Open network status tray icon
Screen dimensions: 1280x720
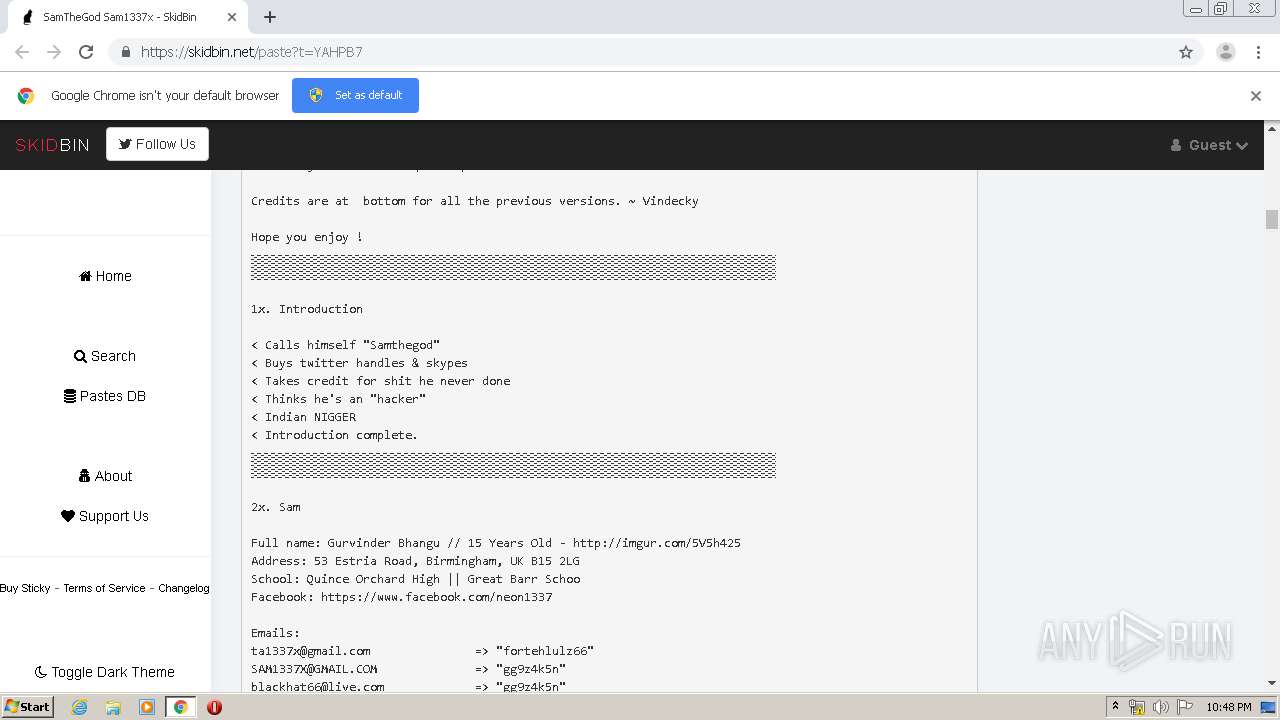point(1137,707)
